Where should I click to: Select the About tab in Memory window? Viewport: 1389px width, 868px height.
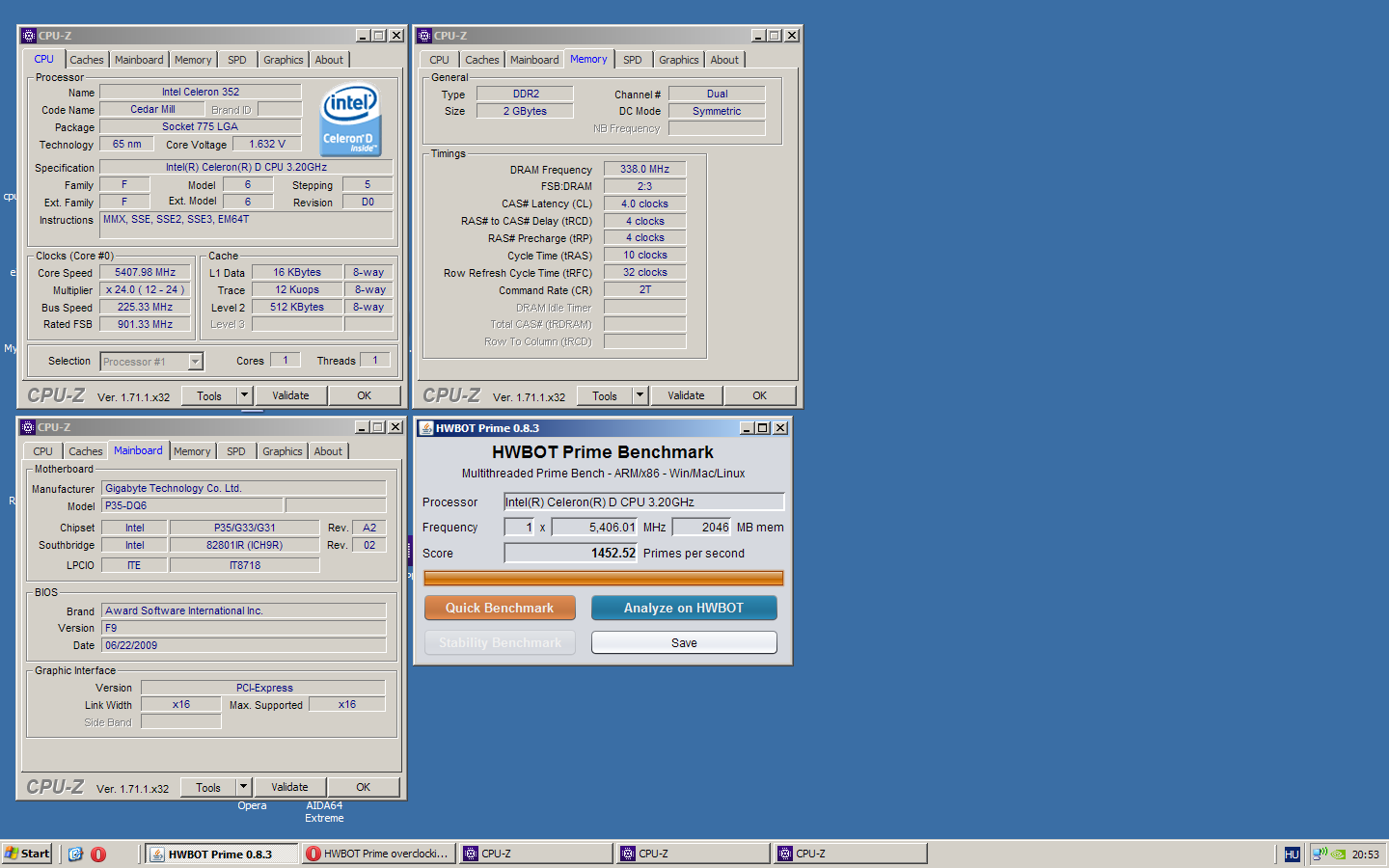[724, 60]
